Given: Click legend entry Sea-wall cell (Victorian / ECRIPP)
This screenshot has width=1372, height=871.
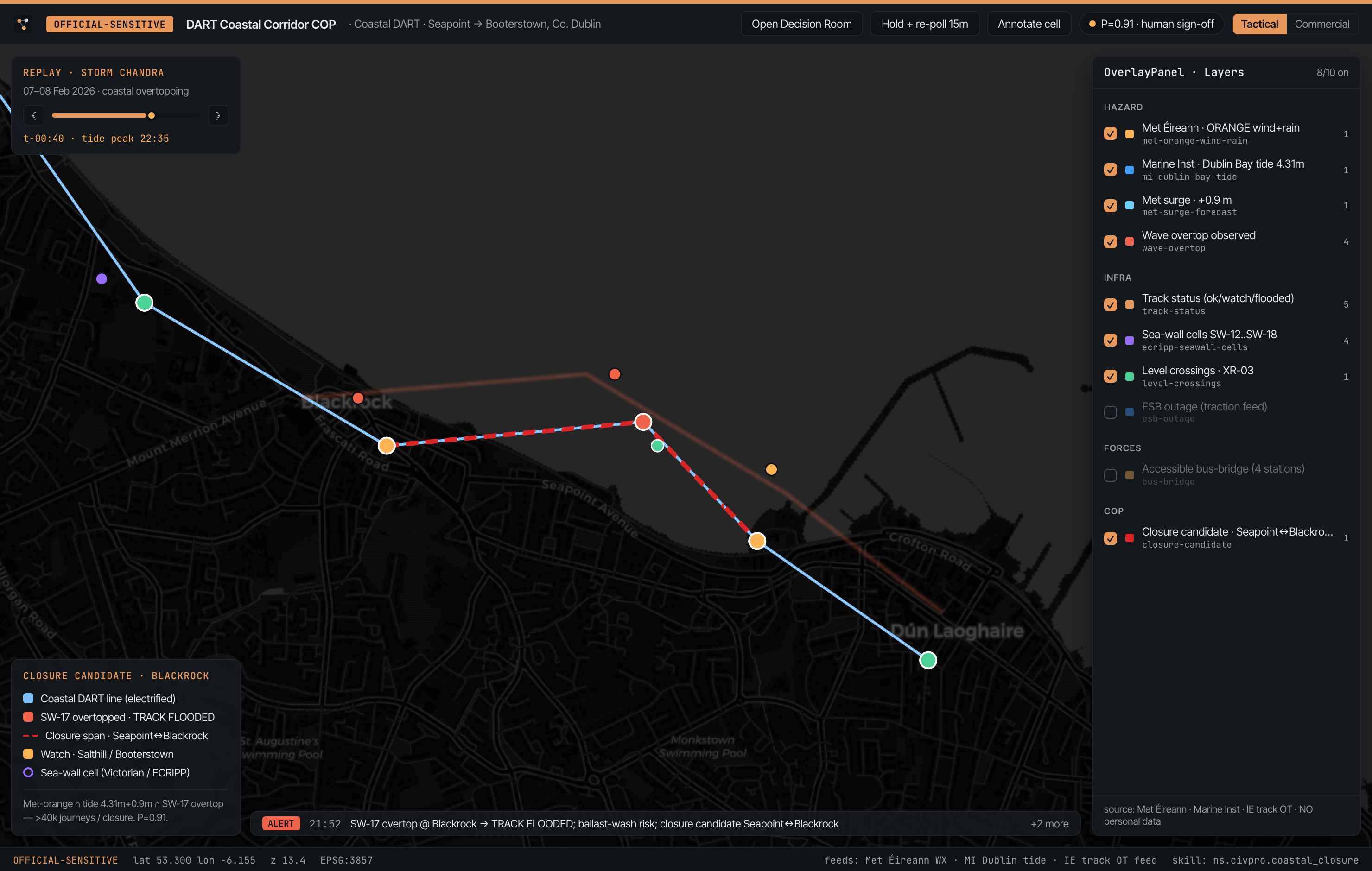Looking at the screenshot, I should coord(106,772).
